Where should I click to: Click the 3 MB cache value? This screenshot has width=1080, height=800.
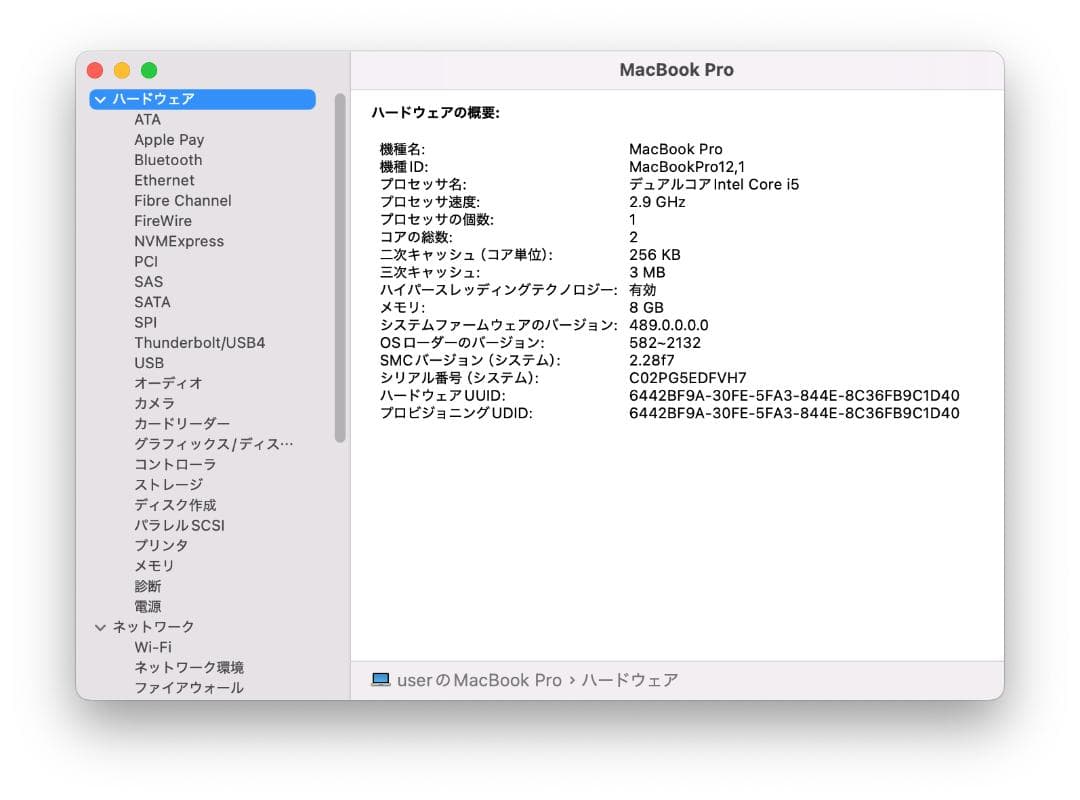click(x=647, y=273)
